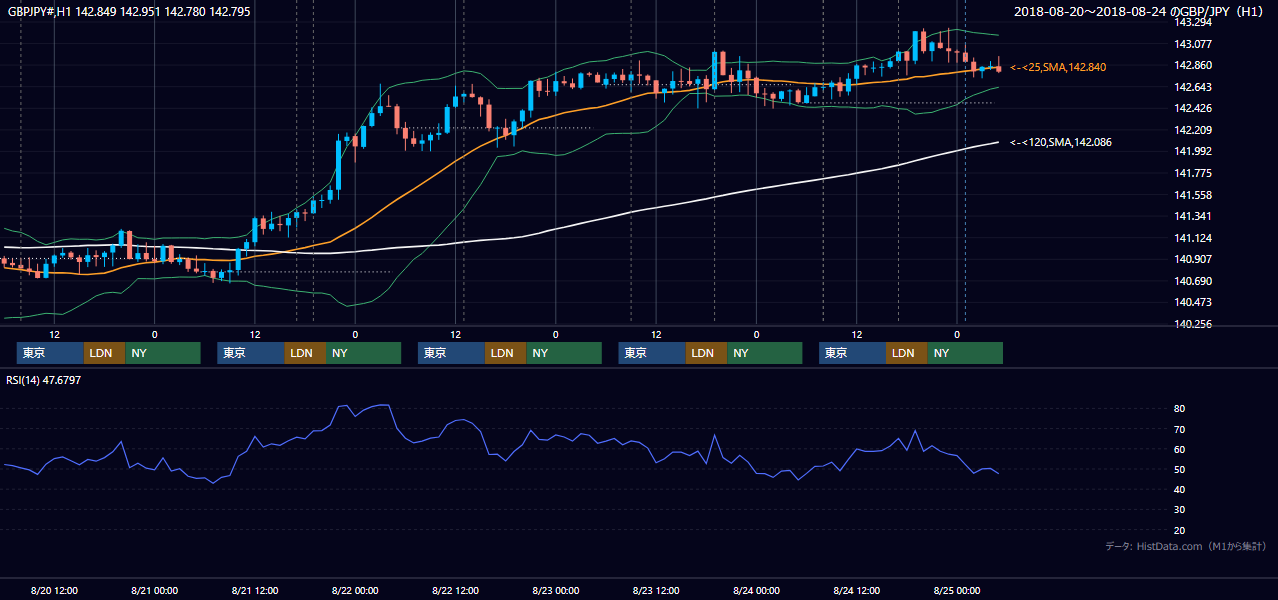The image size is (1278, 600).
Task: Click RSI axis level 50
Action: (x=1180, y=469)
